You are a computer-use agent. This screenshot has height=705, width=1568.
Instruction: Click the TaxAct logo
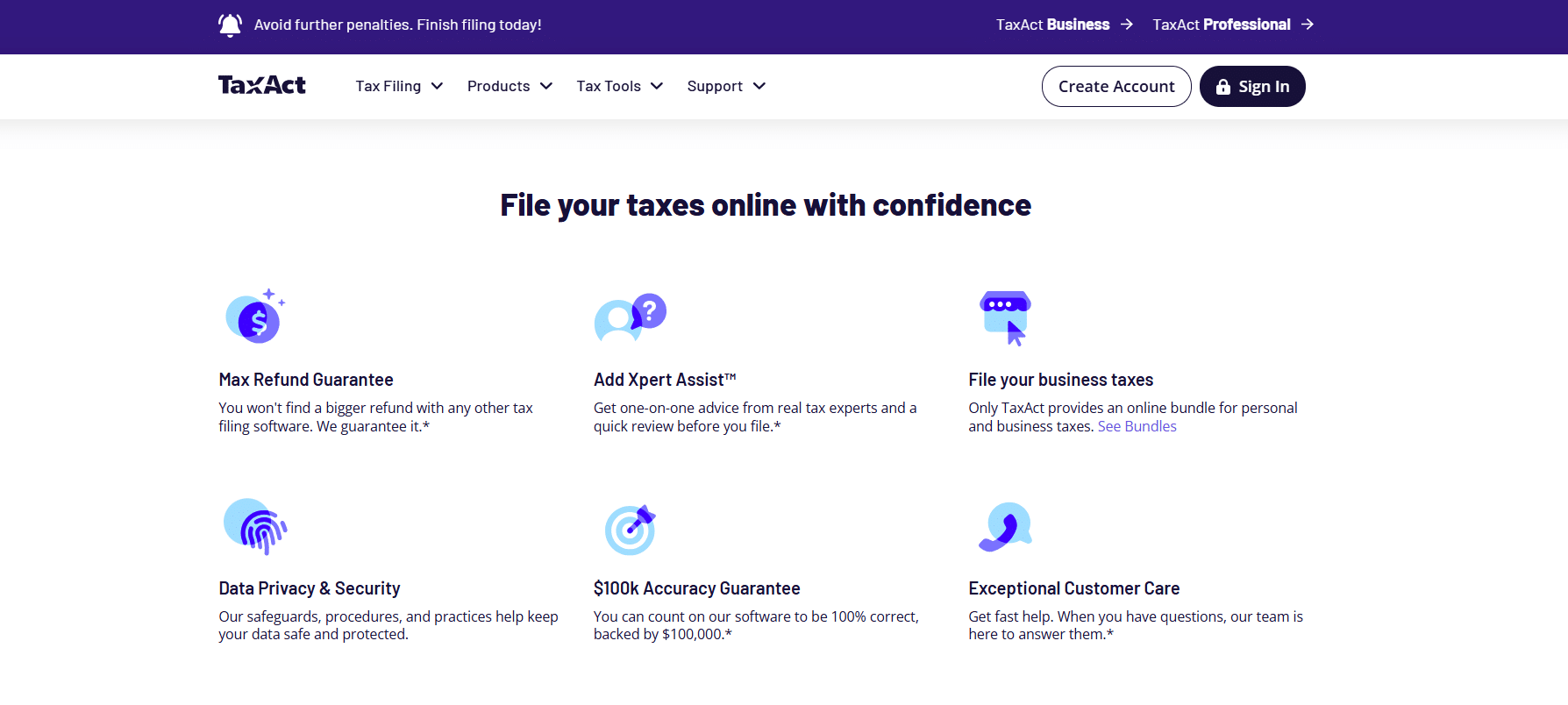[x=262, y=85]
